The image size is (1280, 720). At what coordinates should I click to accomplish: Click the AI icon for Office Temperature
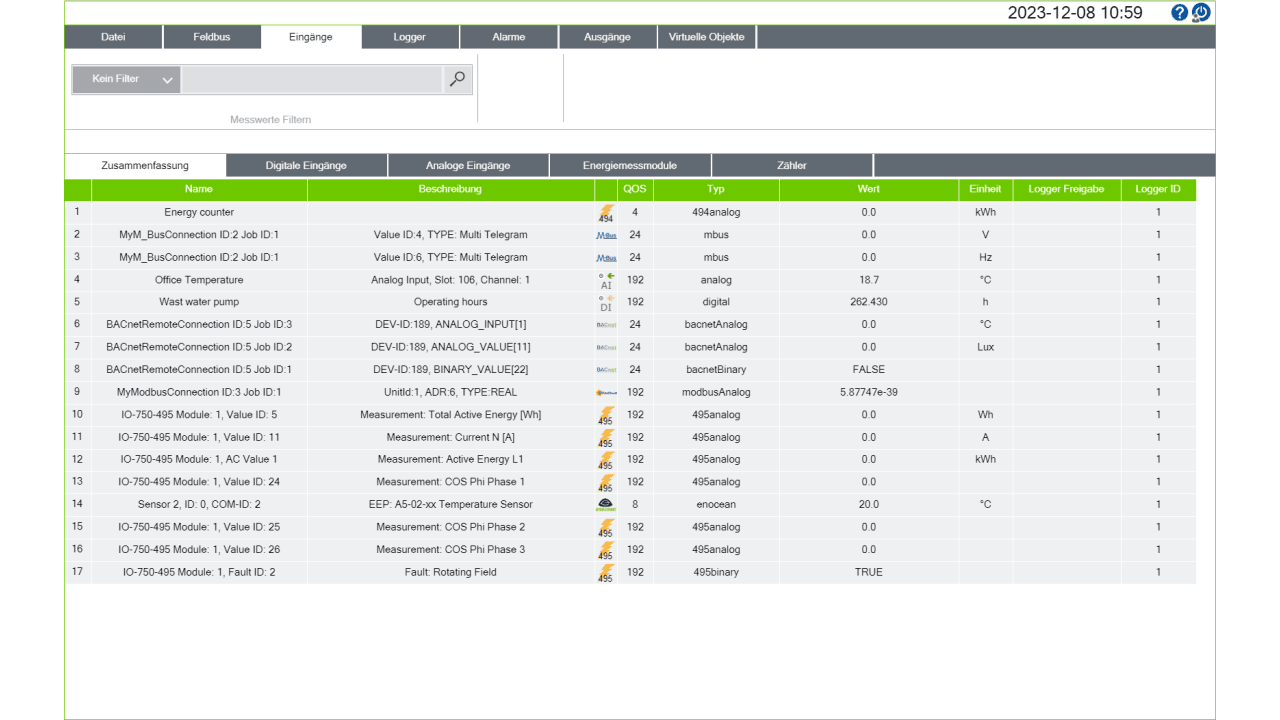click(606, 280)
